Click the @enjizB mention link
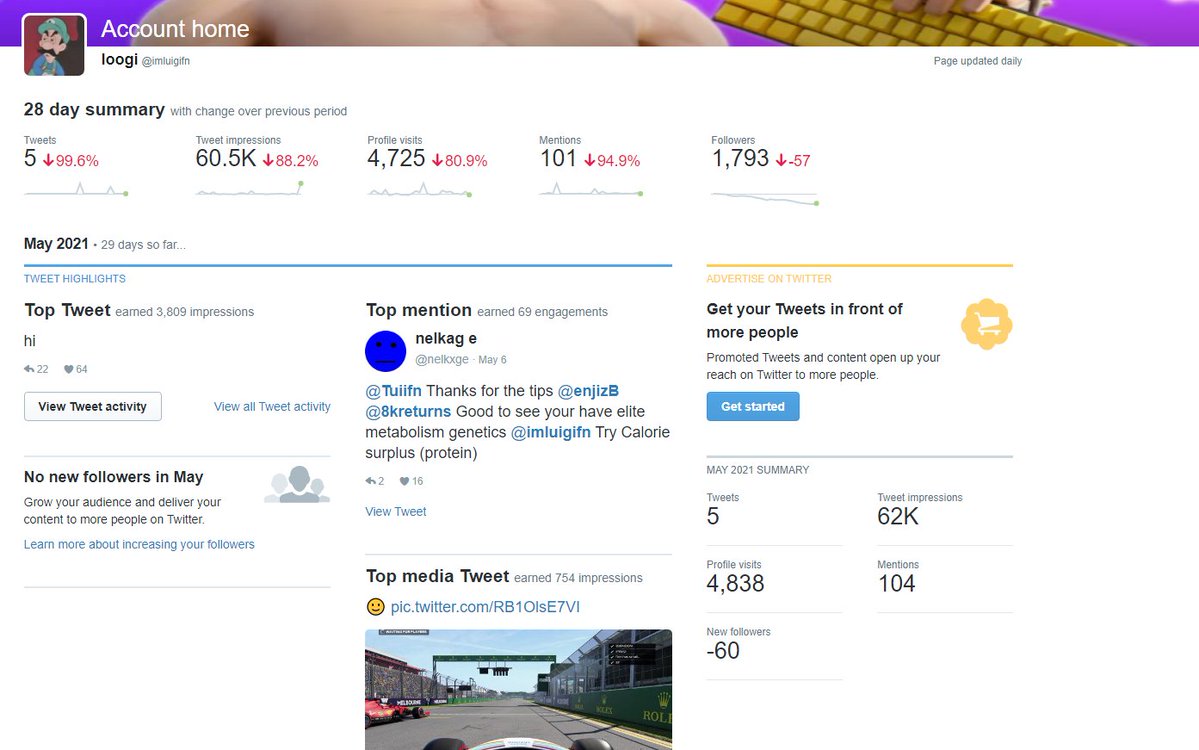 point(588,391)
